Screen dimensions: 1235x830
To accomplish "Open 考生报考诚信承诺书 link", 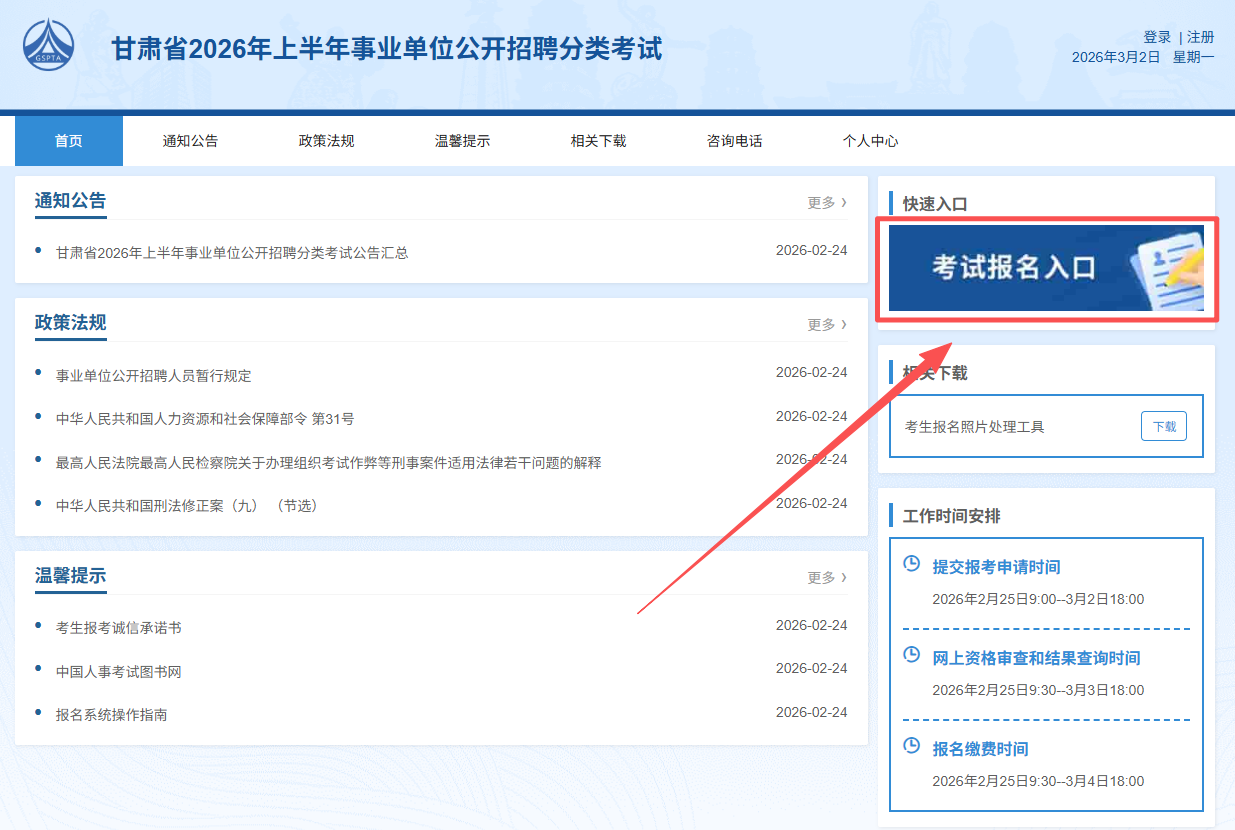I will click(x=119, y=628).
